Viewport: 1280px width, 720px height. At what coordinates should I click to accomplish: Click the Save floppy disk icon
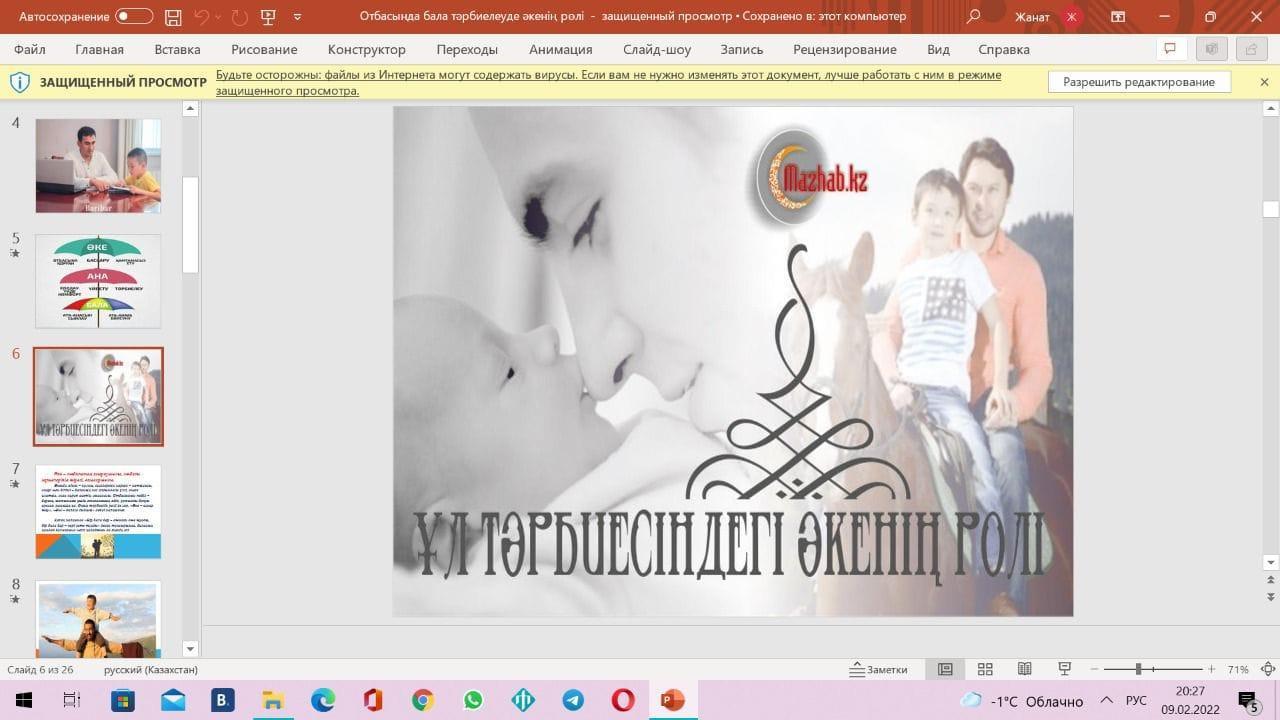pos(173,17)
